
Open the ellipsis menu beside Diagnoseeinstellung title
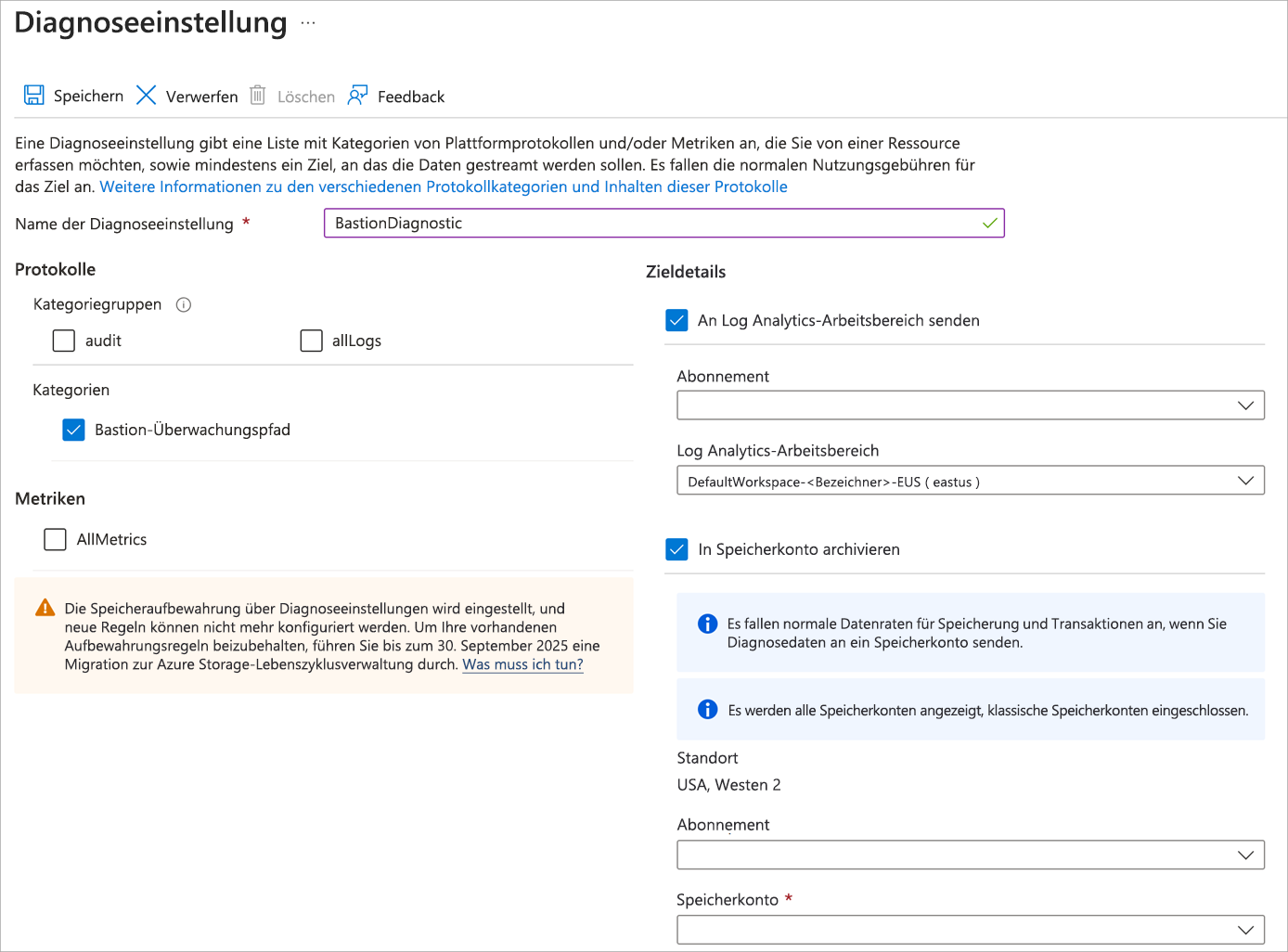[308, 22]
